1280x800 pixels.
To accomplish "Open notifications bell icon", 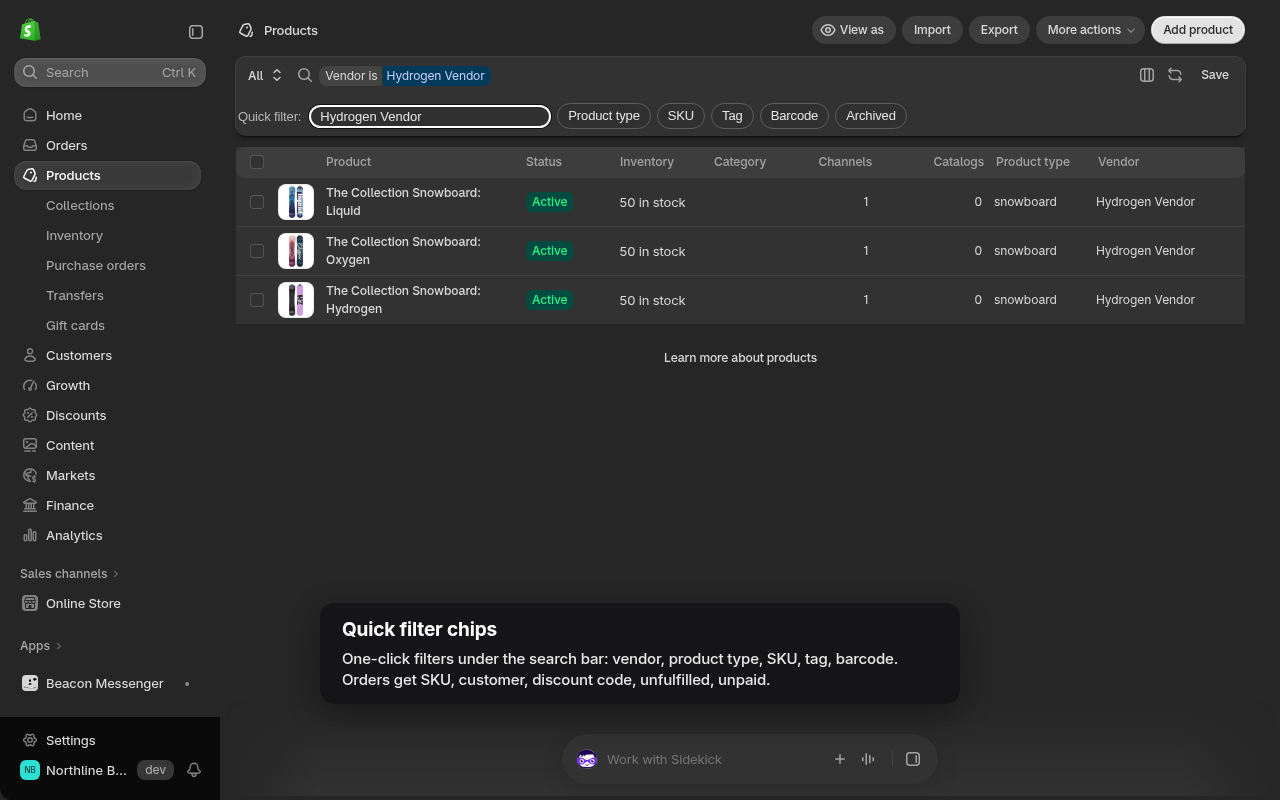I will click(x=194, y=770).
